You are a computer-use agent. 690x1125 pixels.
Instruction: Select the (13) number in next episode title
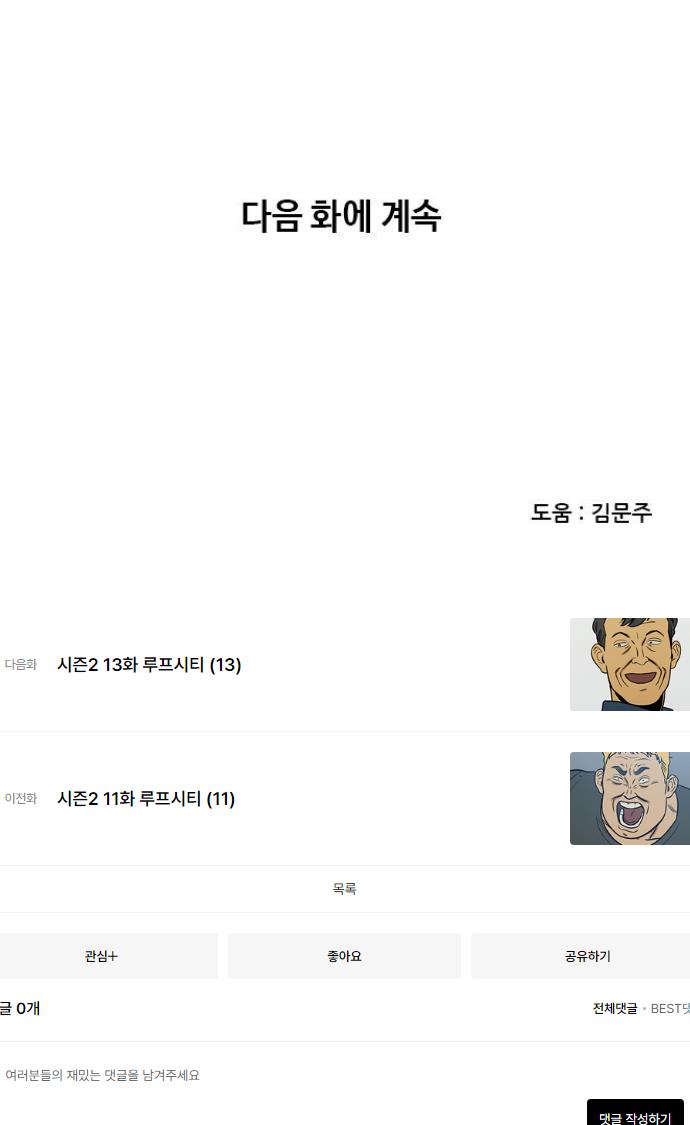pos(225,664)
